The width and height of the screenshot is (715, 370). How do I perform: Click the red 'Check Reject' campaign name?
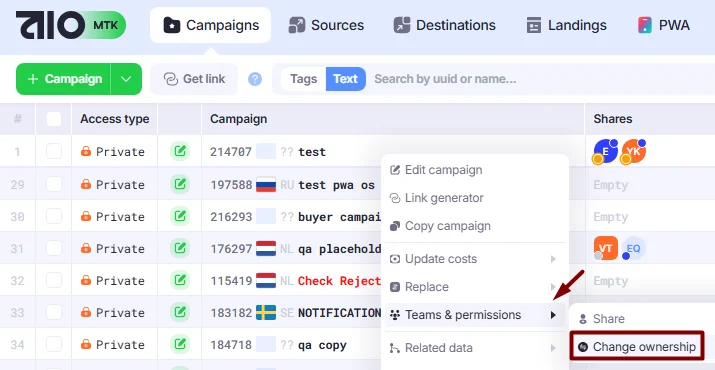[339, 281]
